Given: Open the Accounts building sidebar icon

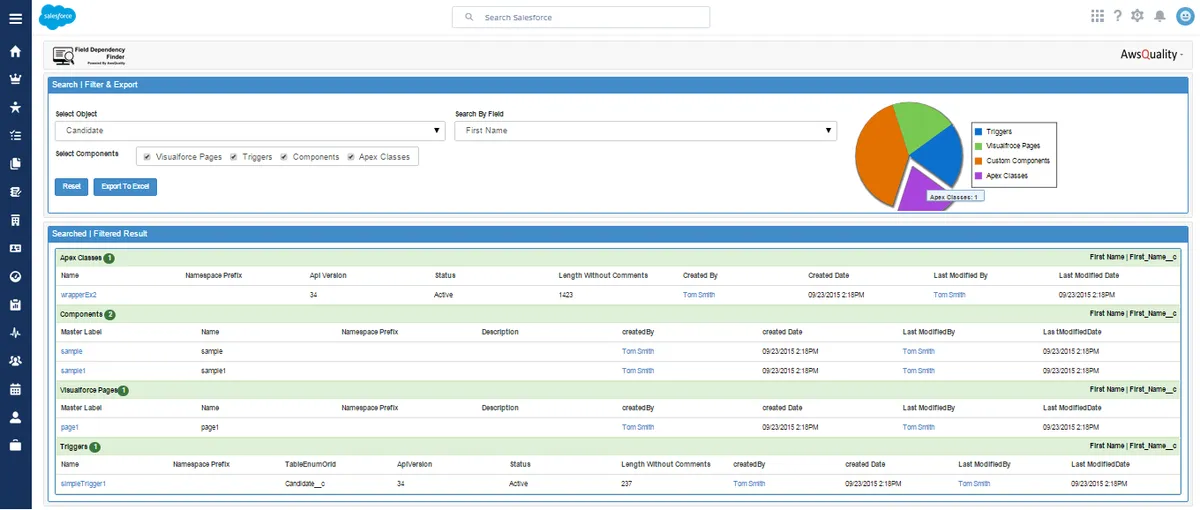Looking at the screenshot, I should (x=15, y=220).
